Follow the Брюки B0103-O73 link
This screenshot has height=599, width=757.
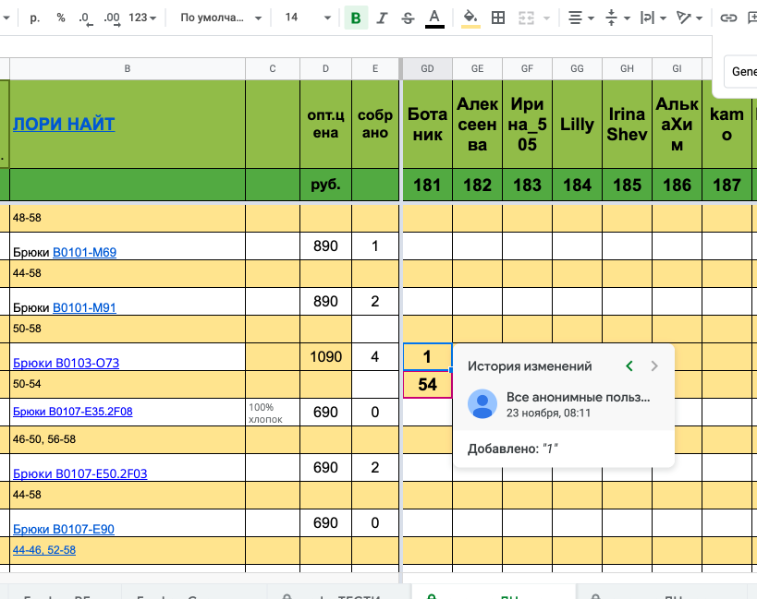point(65,363)
